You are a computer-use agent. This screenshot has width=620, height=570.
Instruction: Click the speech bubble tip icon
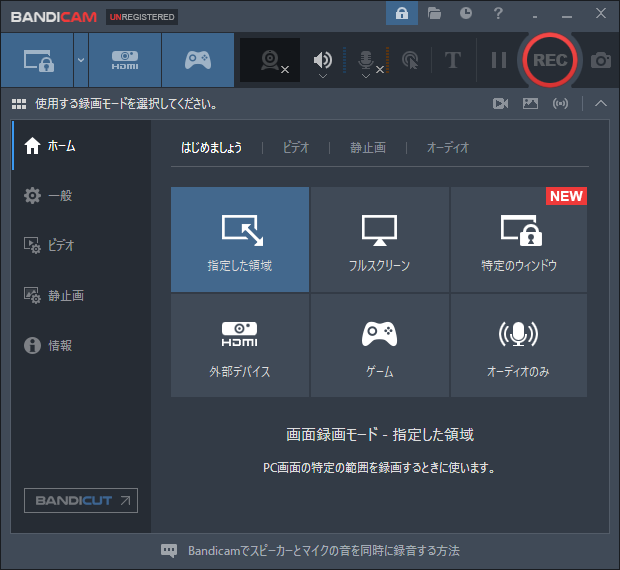(169, 551)
